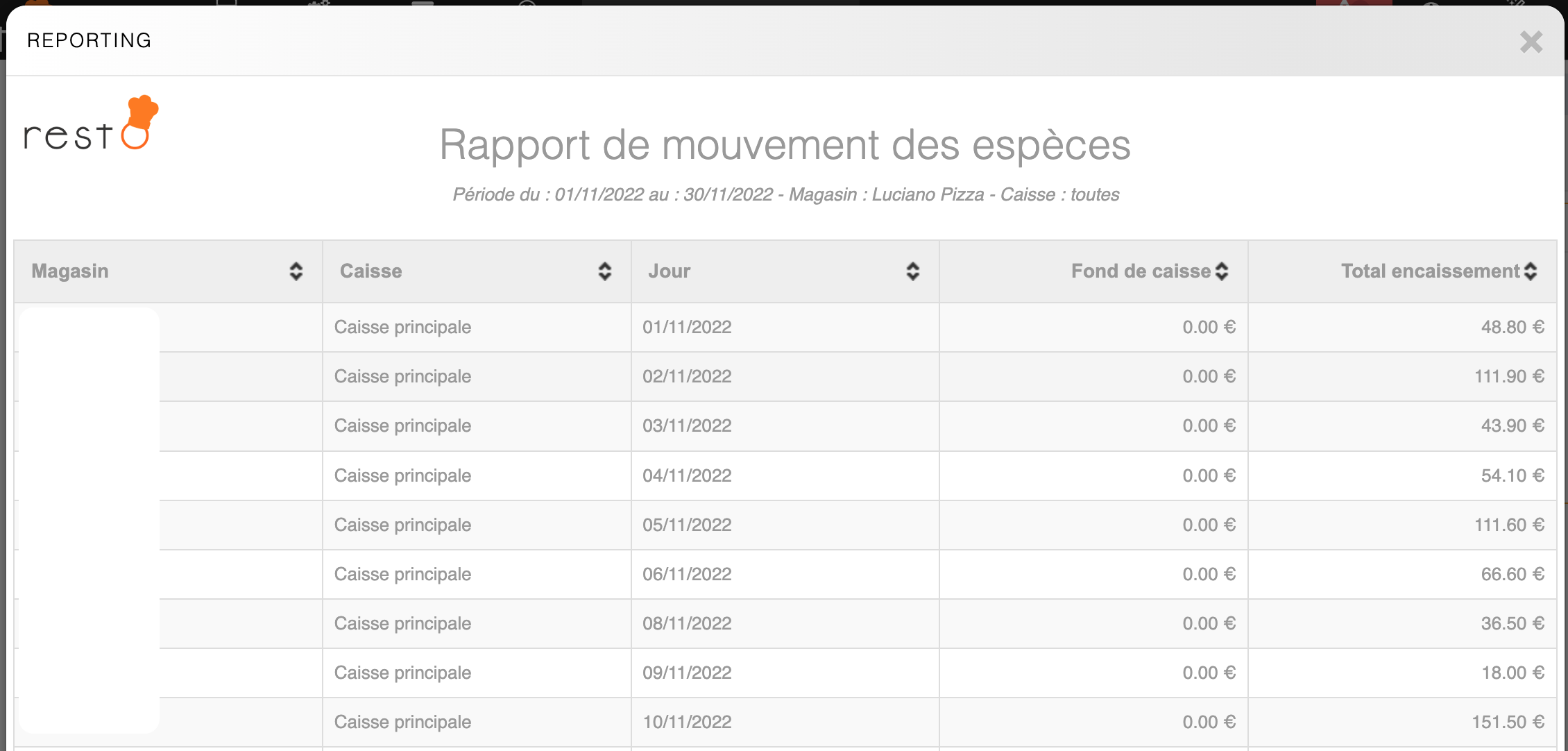The height and width of the screenshot is (751, 1568).
Task: Sort by Caisse column arrows
Action: pos(604,271)
